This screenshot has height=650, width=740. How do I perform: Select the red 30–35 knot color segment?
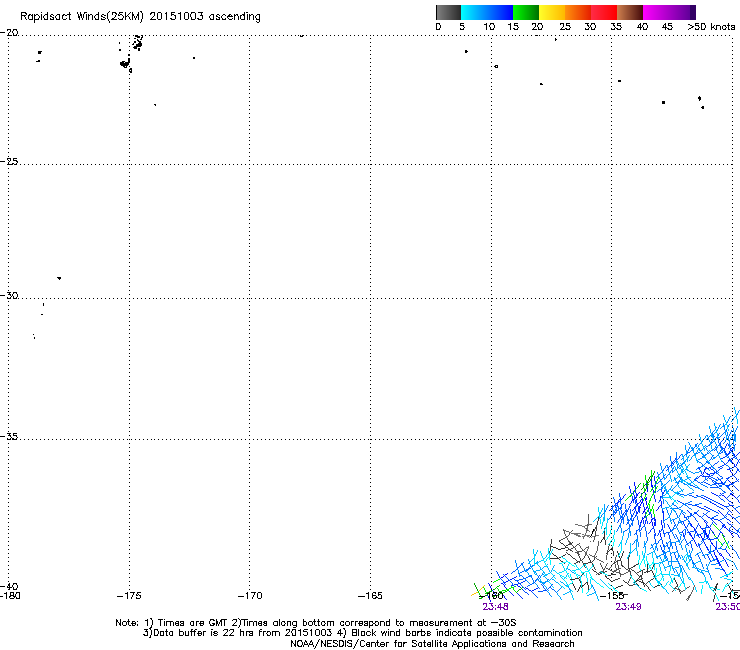(604, 12)
